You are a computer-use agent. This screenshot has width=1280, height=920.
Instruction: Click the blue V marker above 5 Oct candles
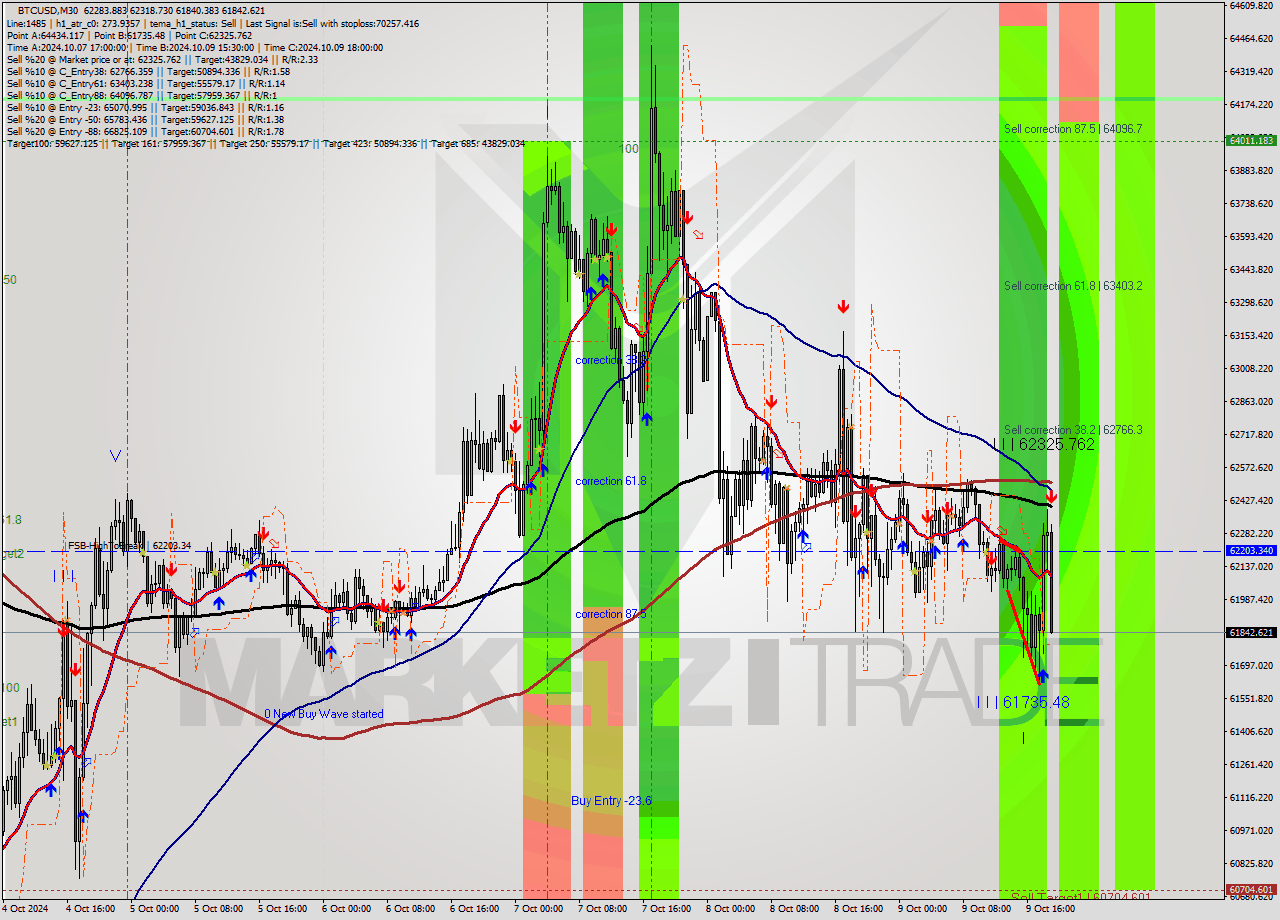115,456
